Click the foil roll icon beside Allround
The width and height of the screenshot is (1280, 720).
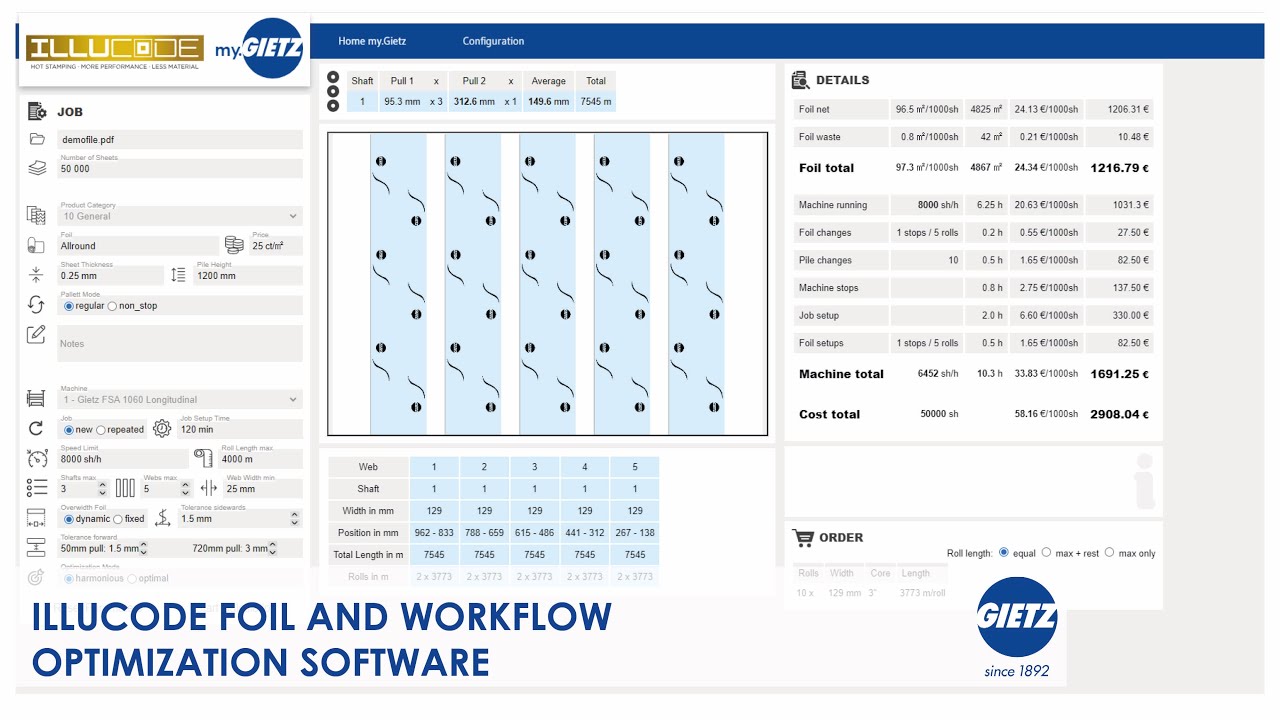coord(37,245)
